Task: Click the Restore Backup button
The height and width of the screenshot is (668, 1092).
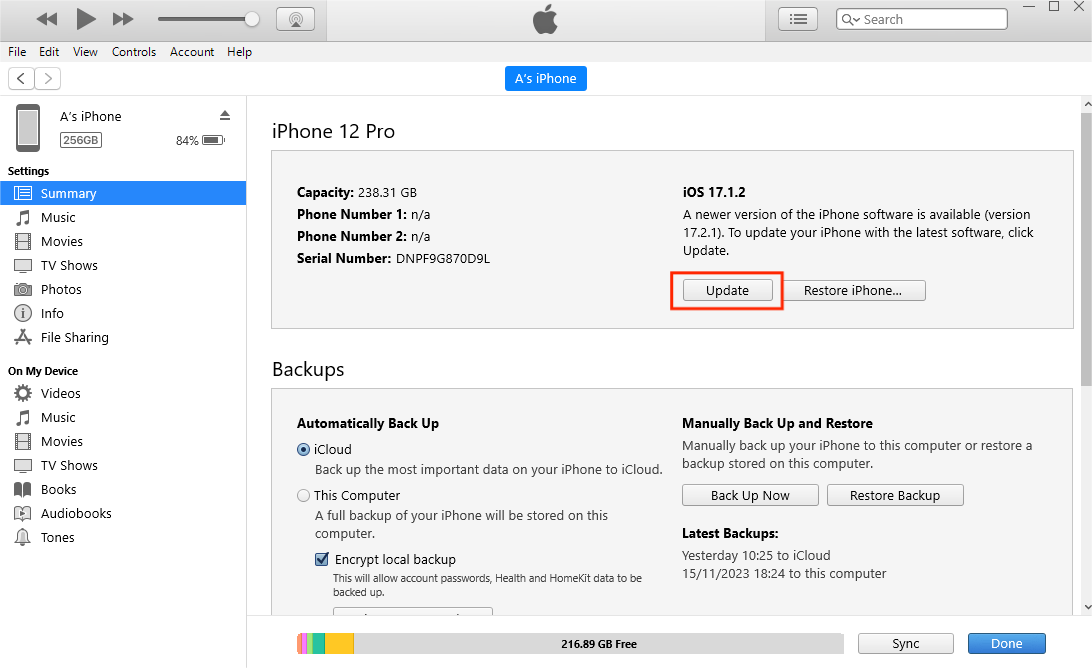Action: click(895, 495)
